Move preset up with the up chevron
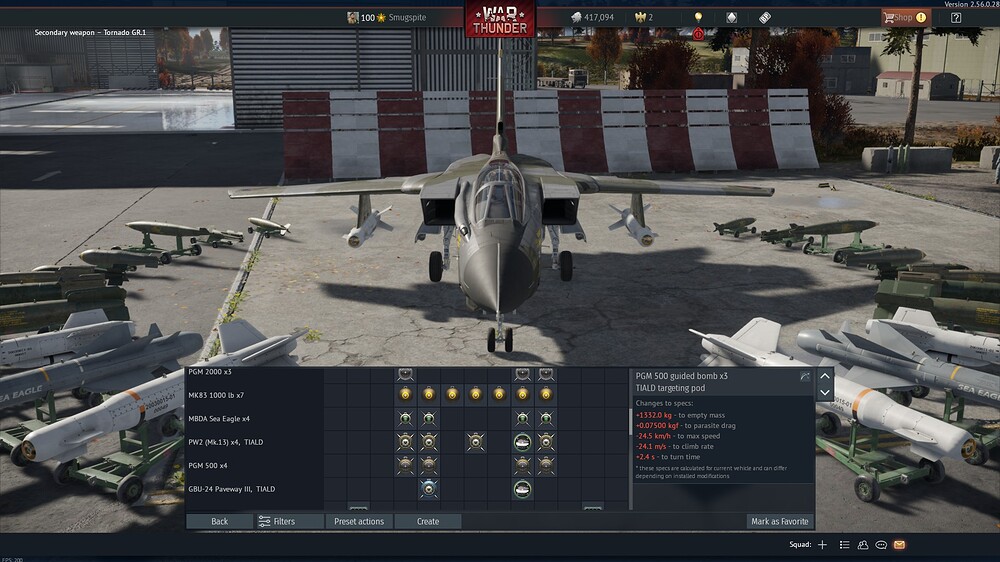This screenshot has width=1000, height=562. coord(825,376)
